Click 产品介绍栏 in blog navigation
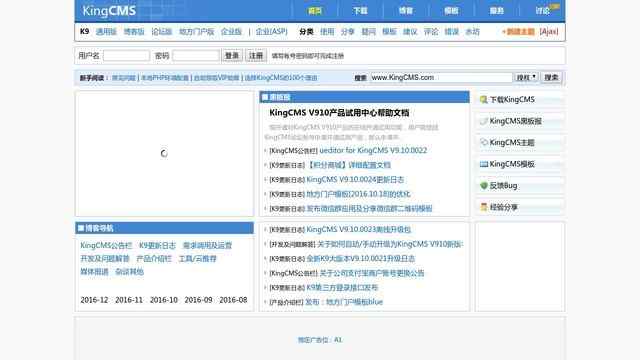This screenshot has height=360, width=640. 154,259
